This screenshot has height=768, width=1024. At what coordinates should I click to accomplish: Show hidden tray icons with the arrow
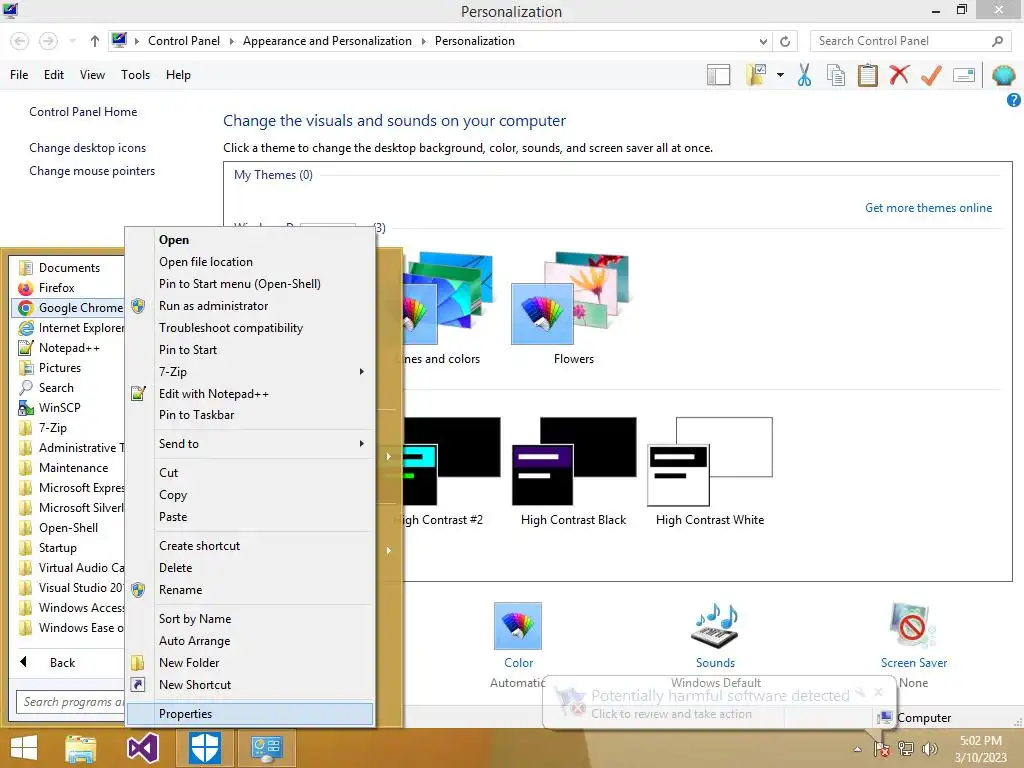(x=857, y=749)
